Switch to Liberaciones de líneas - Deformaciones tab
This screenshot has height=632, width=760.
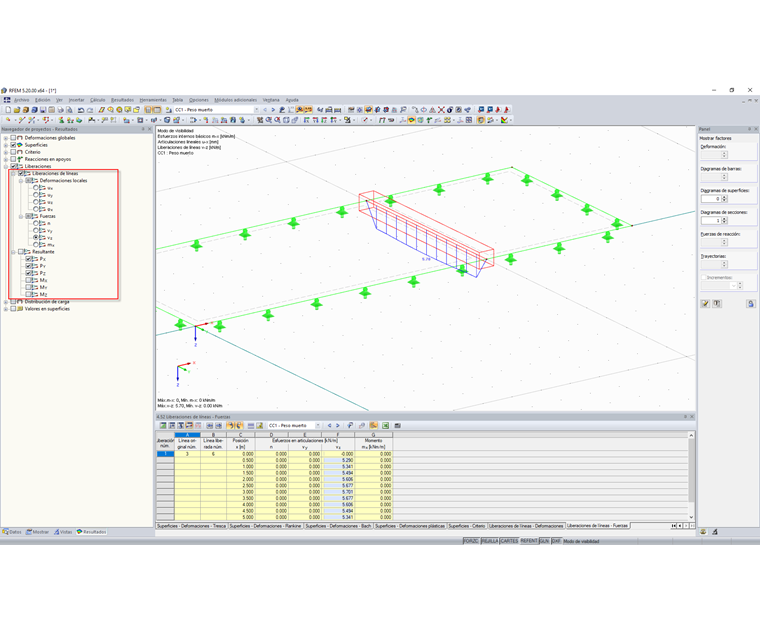pos(526,526)
